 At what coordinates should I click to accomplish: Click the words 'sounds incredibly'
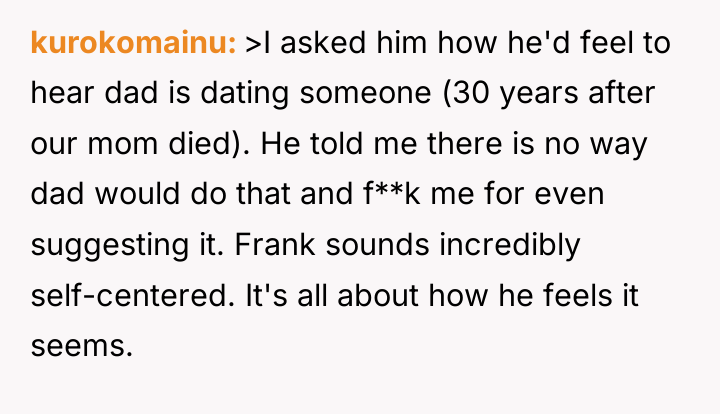453,245
